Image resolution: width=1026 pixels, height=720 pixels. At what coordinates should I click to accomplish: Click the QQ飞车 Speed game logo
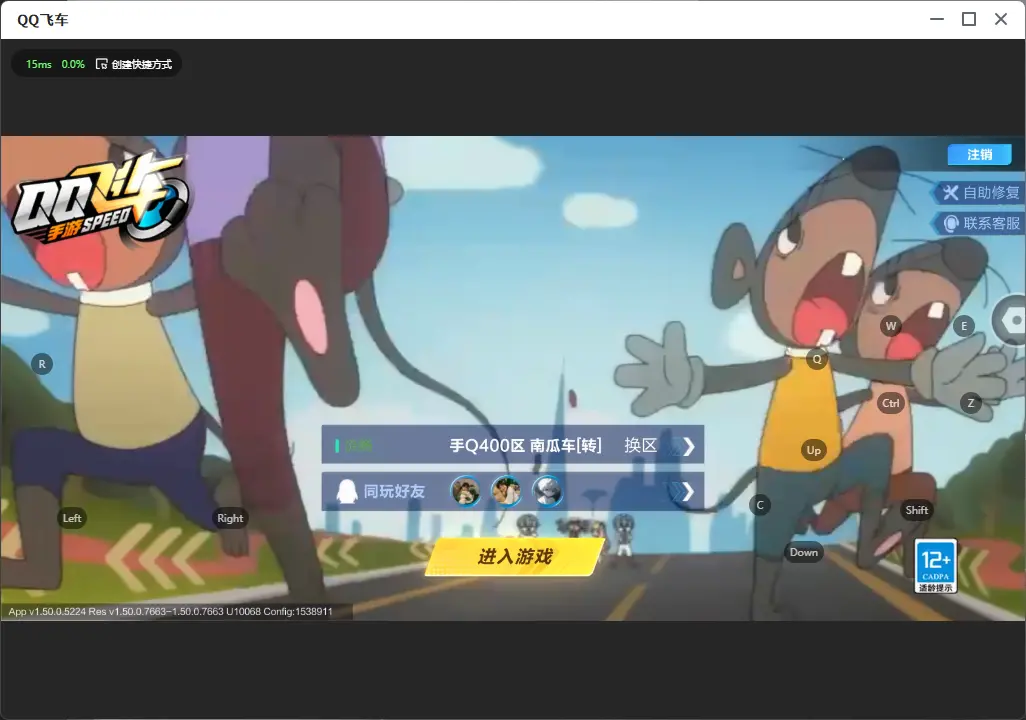(101, 200)
